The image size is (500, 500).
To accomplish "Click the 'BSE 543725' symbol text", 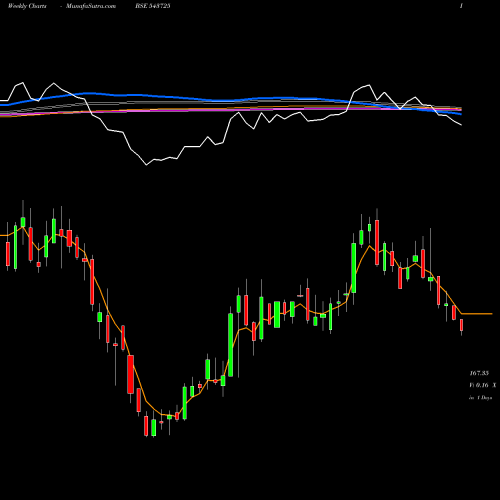I will click(153, 6).
